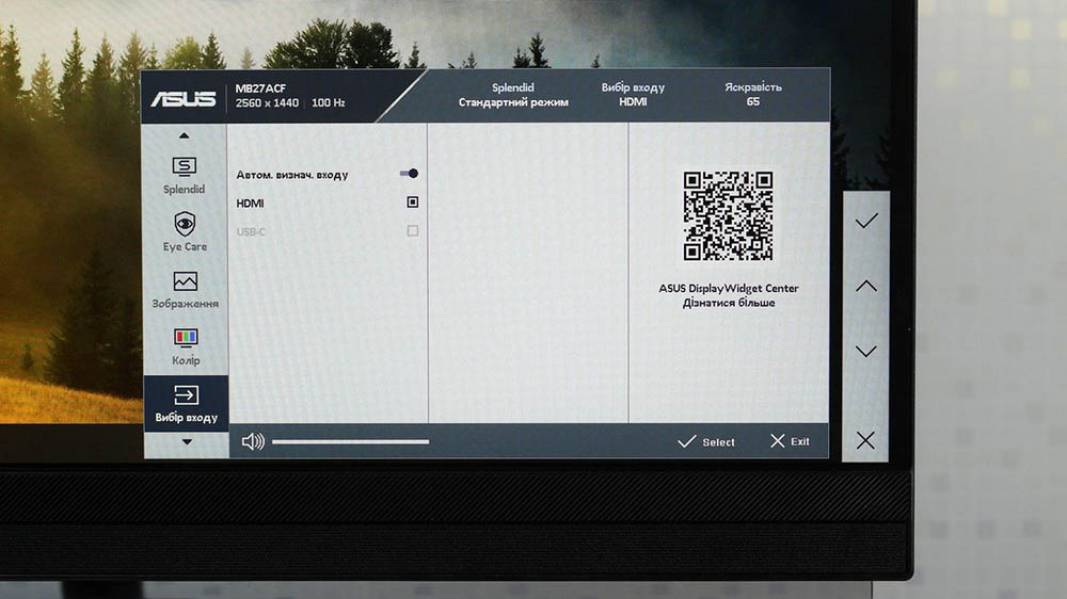This screenshot has width=1067, height=599.
Task: Click the ASUS logo in the menu
Action: point(186,96)
